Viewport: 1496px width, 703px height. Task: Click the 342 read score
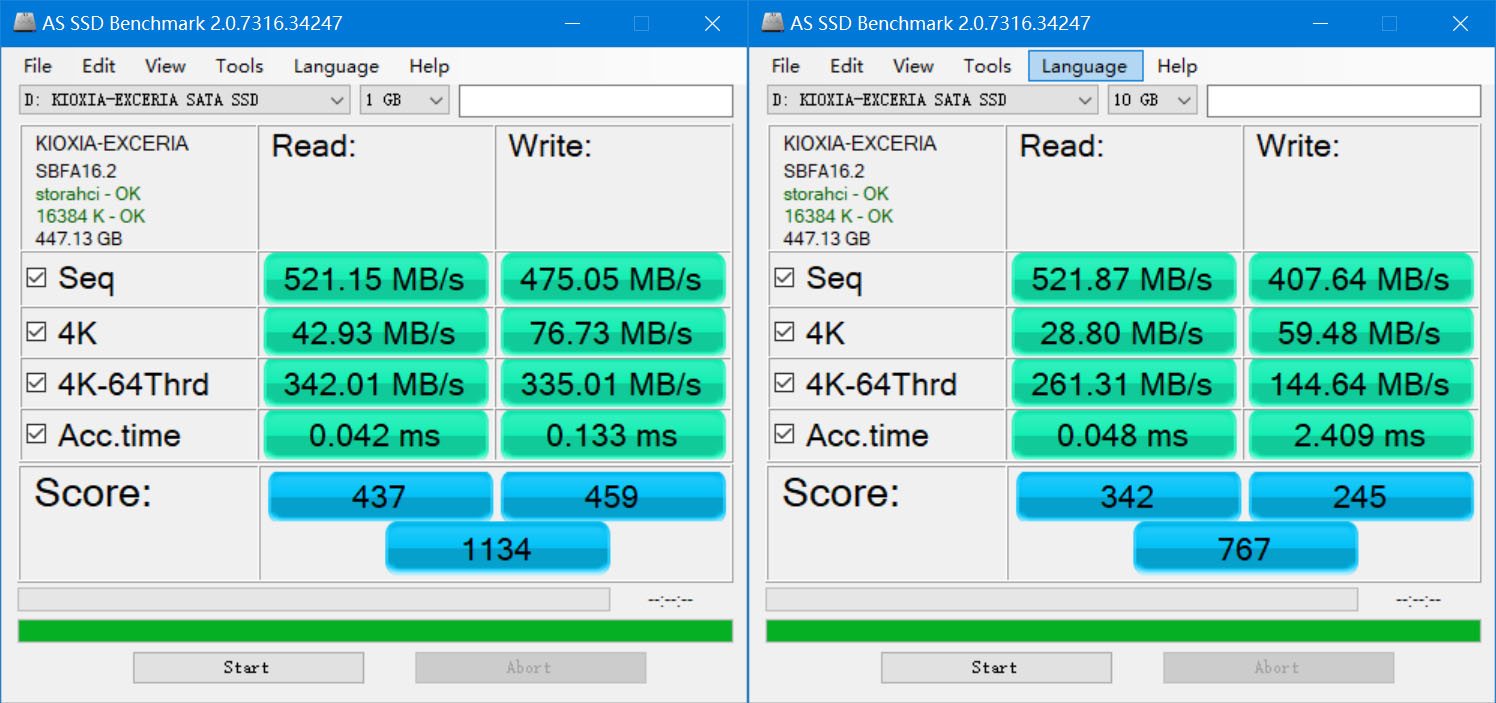pos(1128,496)
